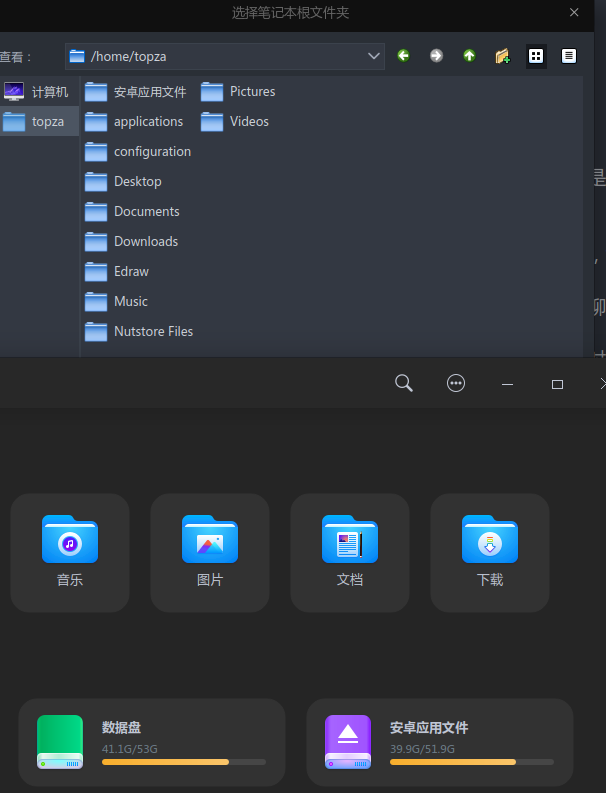The width and height of the screenshot is (606, 793).
Task: Switch to detailed list view mode
Action: [569, 56]
